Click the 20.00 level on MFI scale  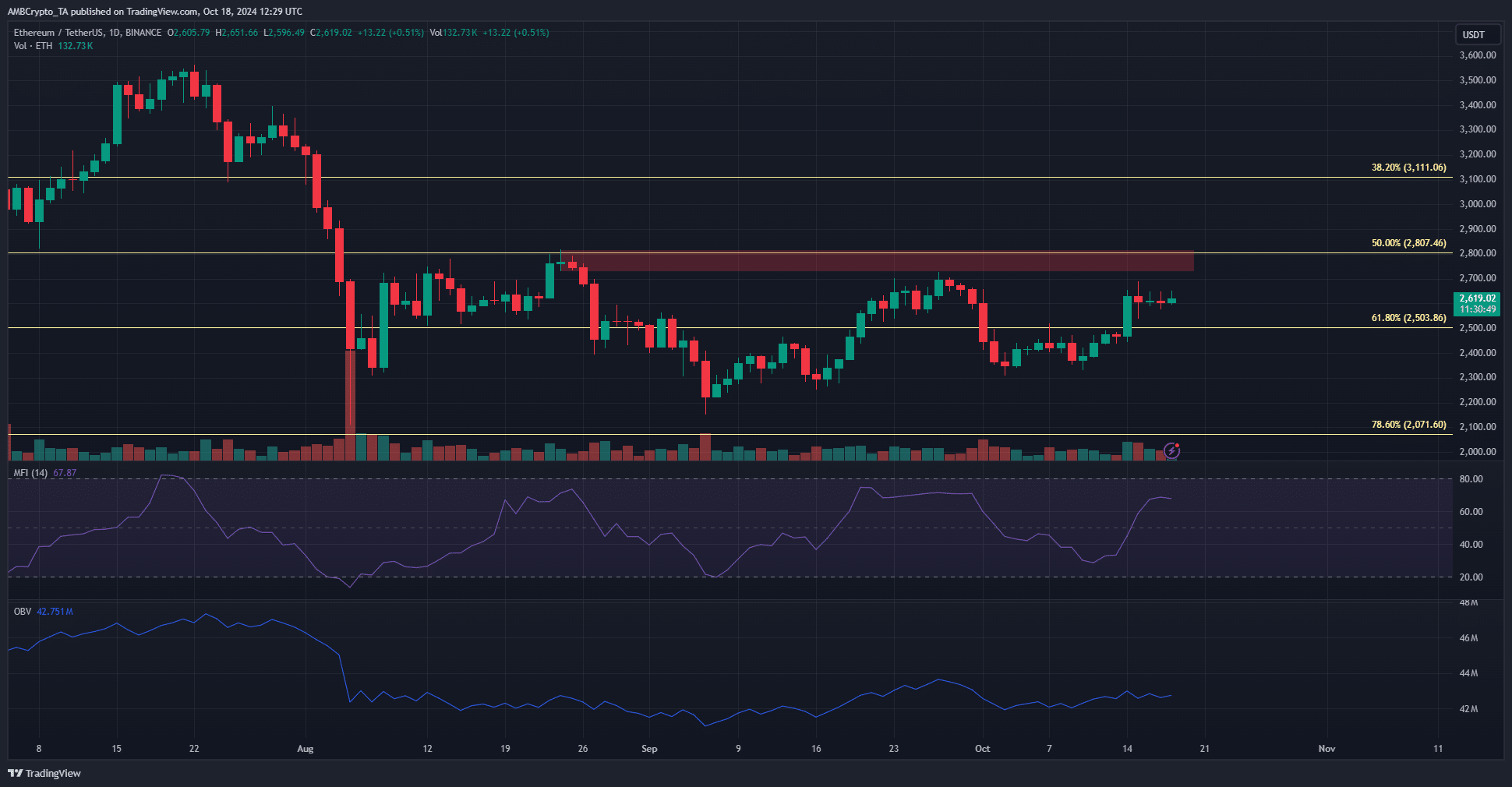tap(1471, 577)
